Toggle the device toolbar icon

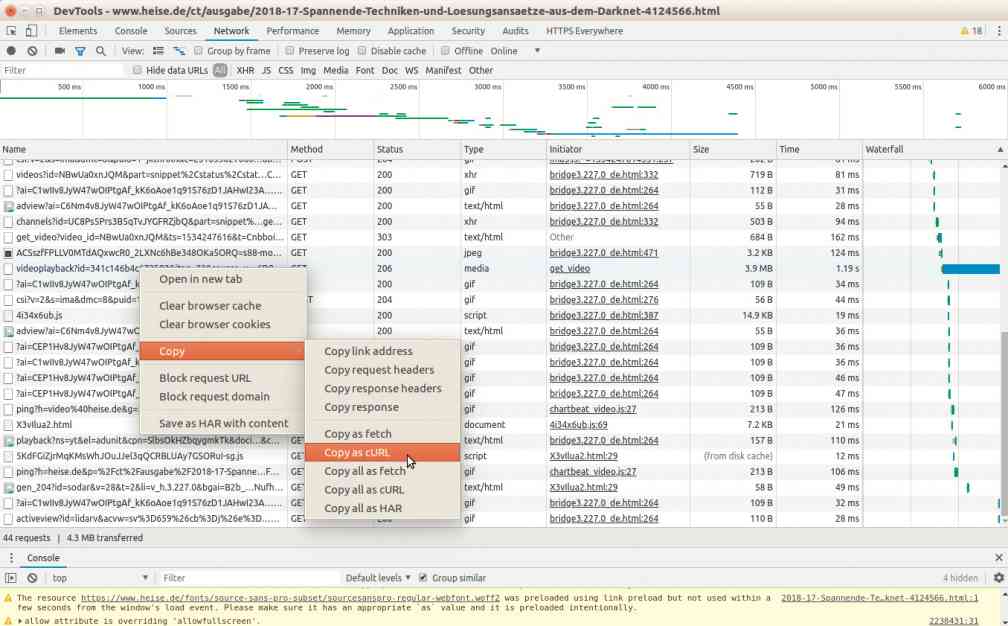pyautogui.click(x=31, y=31)
